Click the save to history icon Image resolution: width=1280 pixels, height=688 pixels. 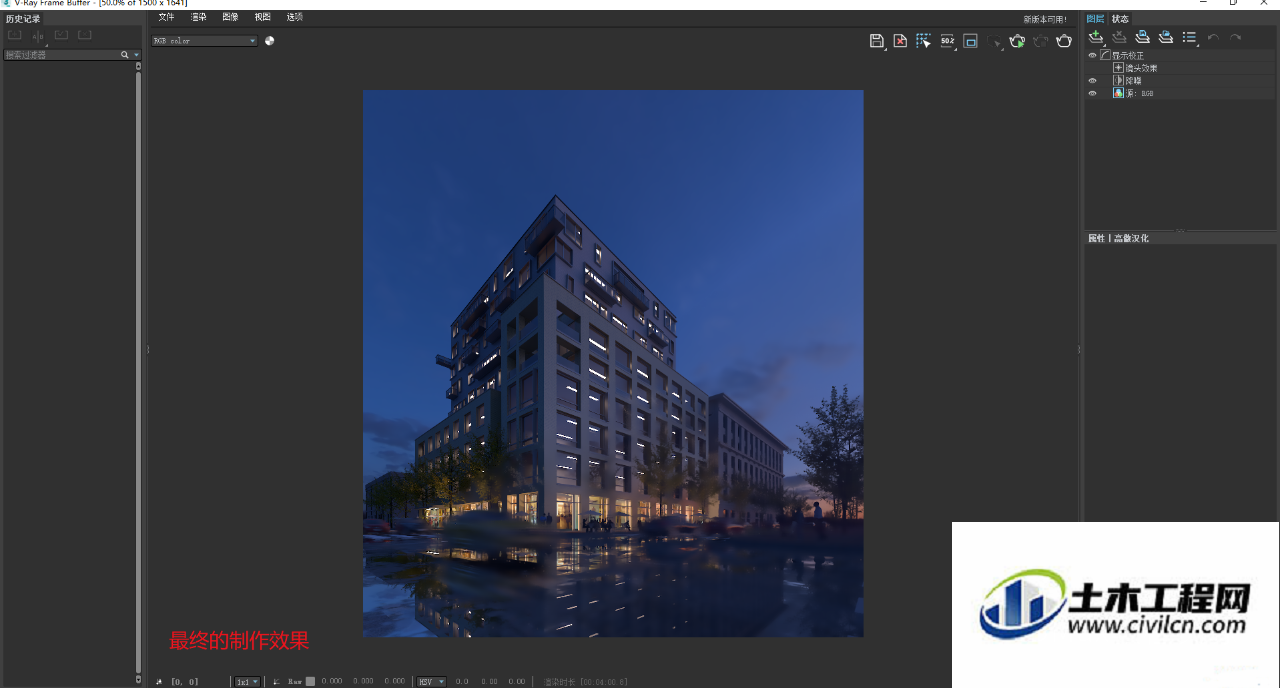pos(14,35)
